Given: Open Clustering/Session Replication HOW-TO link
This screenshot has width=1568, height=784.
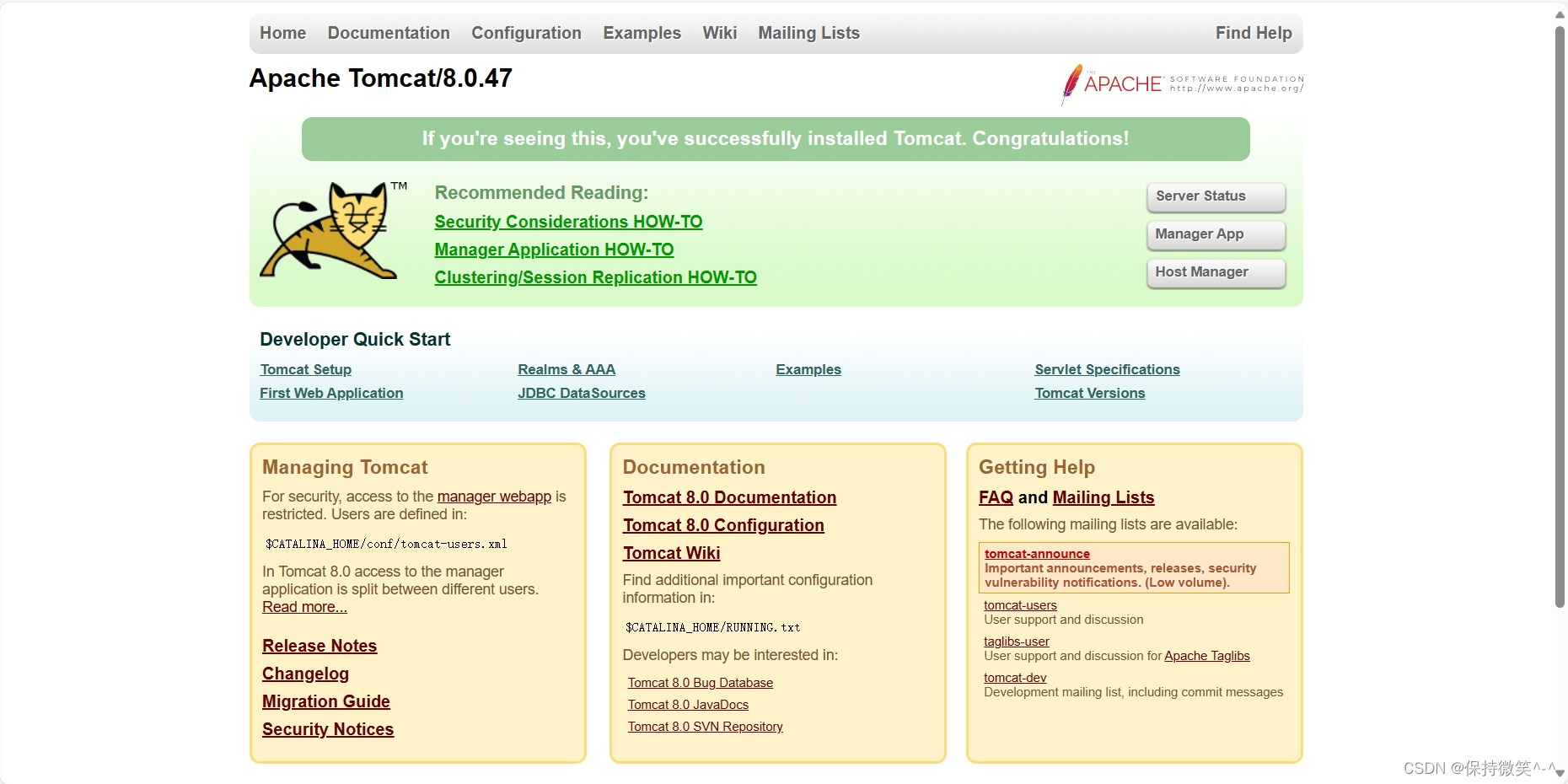Looking at the screenshot, I should coord(595,277).
